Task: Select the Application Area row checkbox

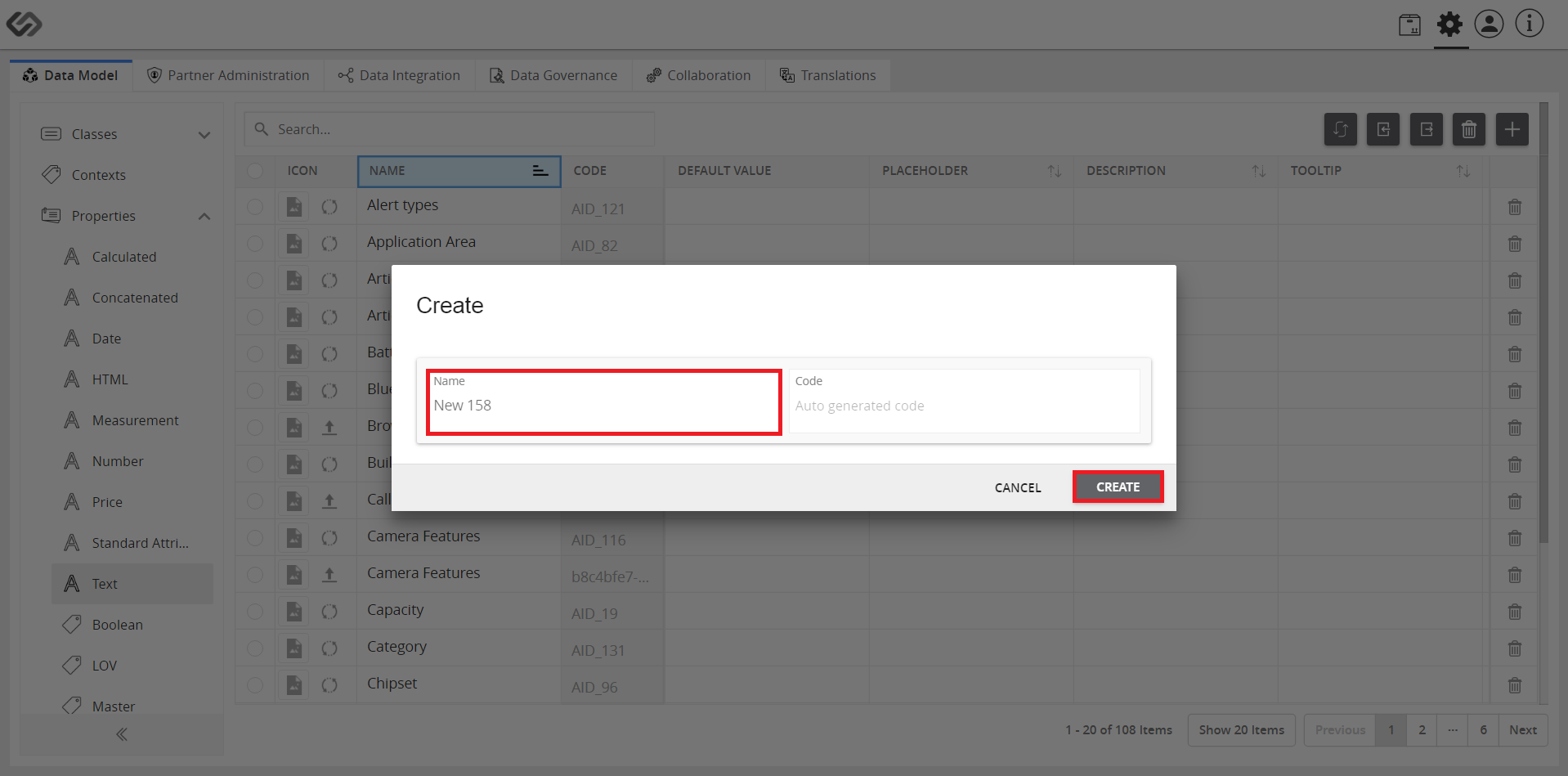Action: point(255,244)
